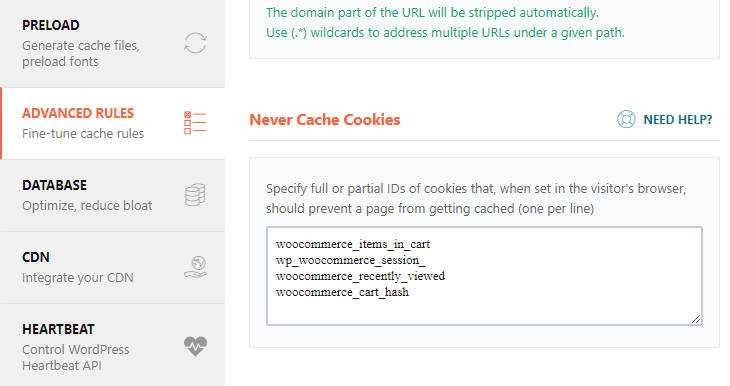Viewport: 730px width, 386px height.
Task: Click the CDN globe-in-hand icon
Action: [x=195, y=267]
